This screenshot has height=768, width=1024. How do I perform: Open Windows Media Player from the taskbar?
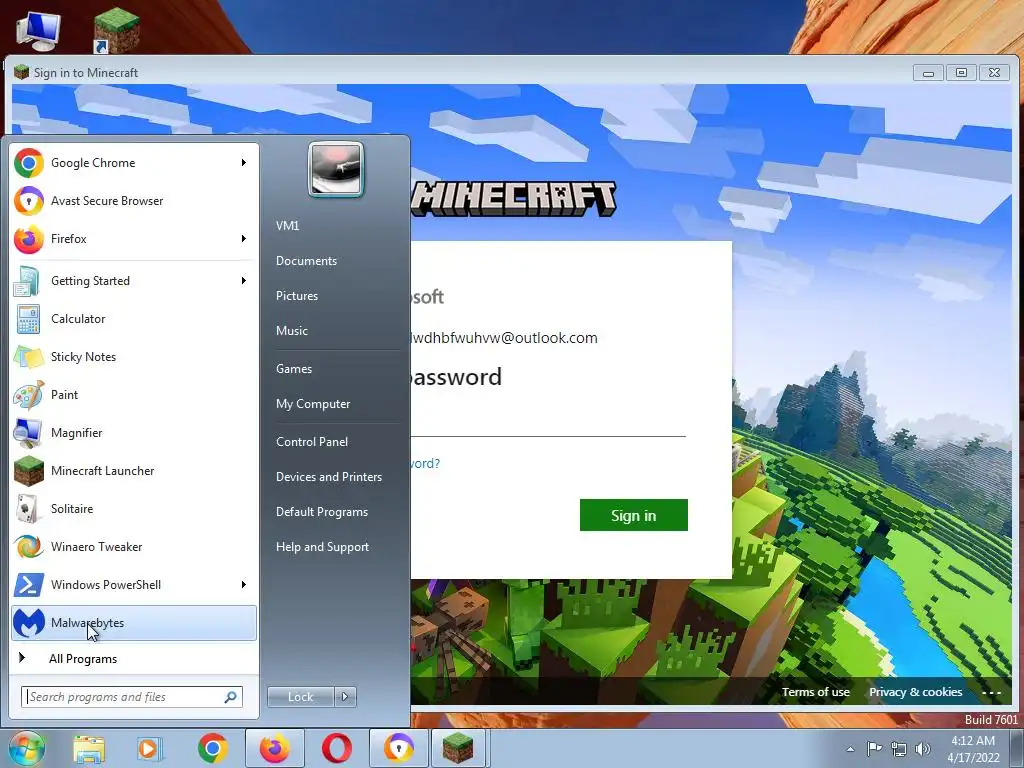click(x=149, y=748)
